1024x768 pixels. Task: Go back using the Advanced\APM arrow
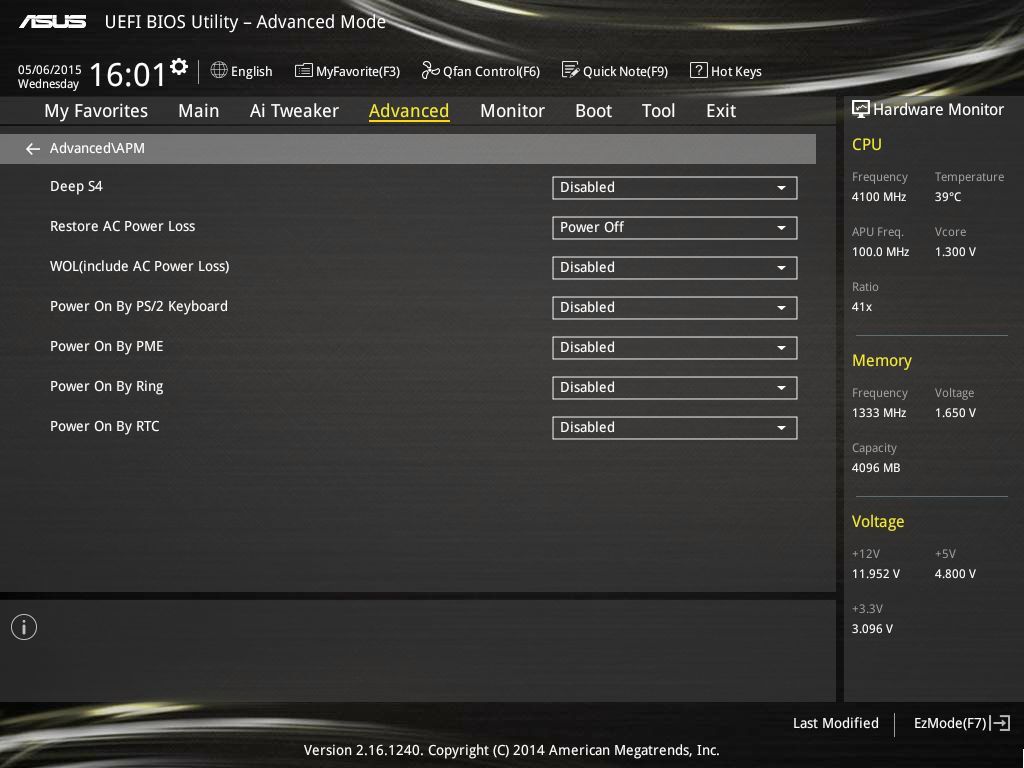[33, 149]
